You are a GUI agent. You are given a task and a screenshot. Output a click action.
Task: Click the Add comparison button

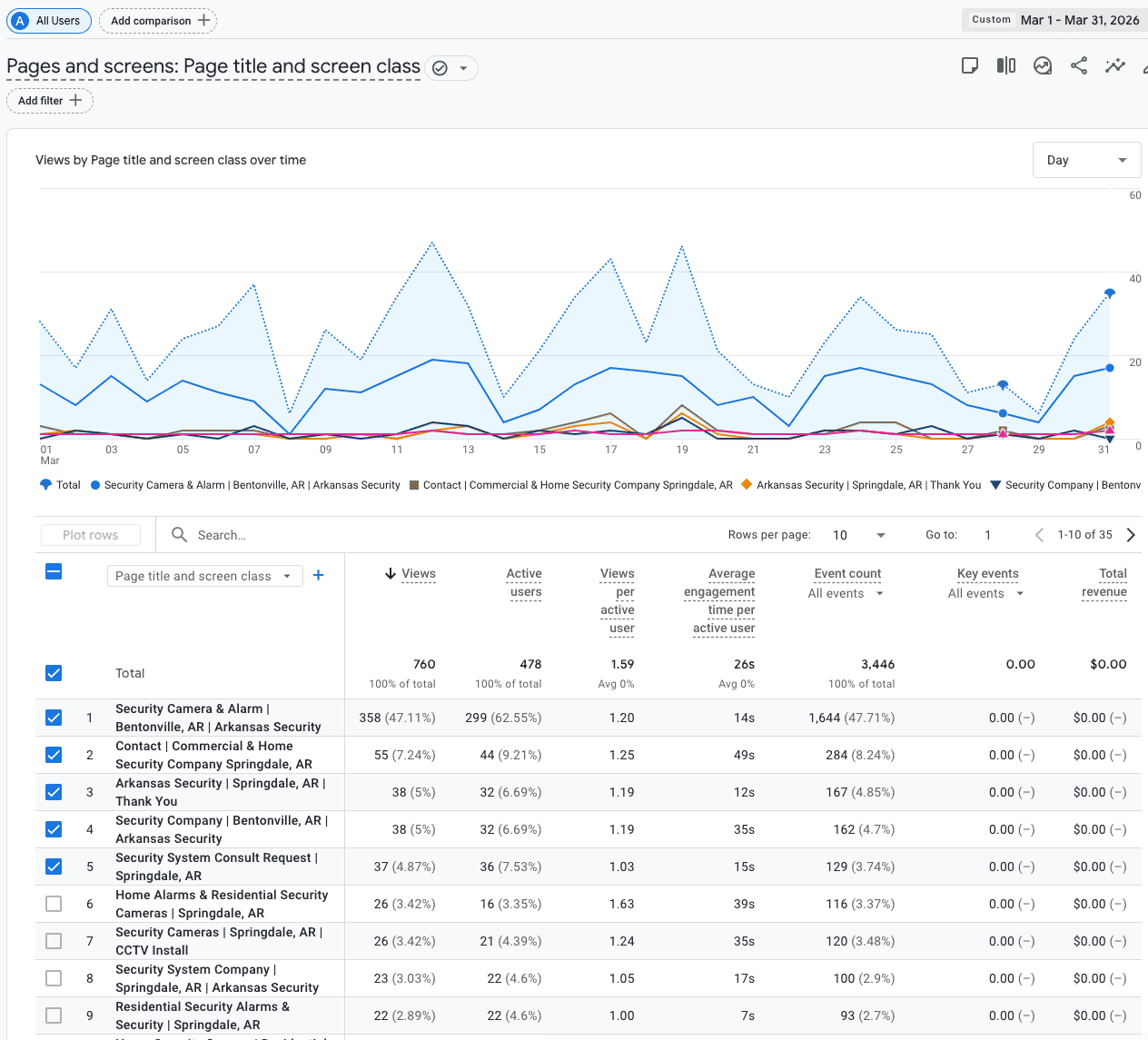pyautogui.click(x=158, y=21)
